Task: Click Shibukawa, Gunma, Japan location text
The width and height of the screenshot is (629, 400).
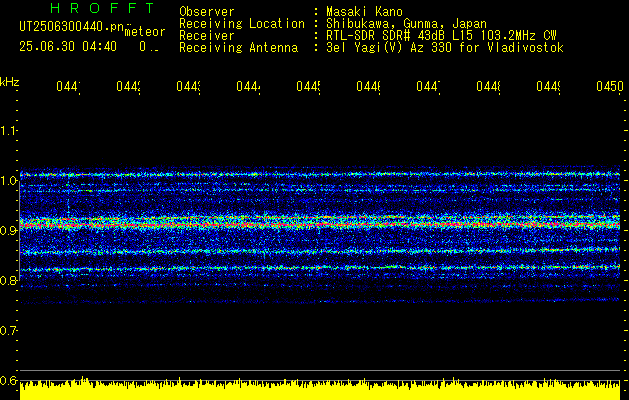Action: click(406, 23)
